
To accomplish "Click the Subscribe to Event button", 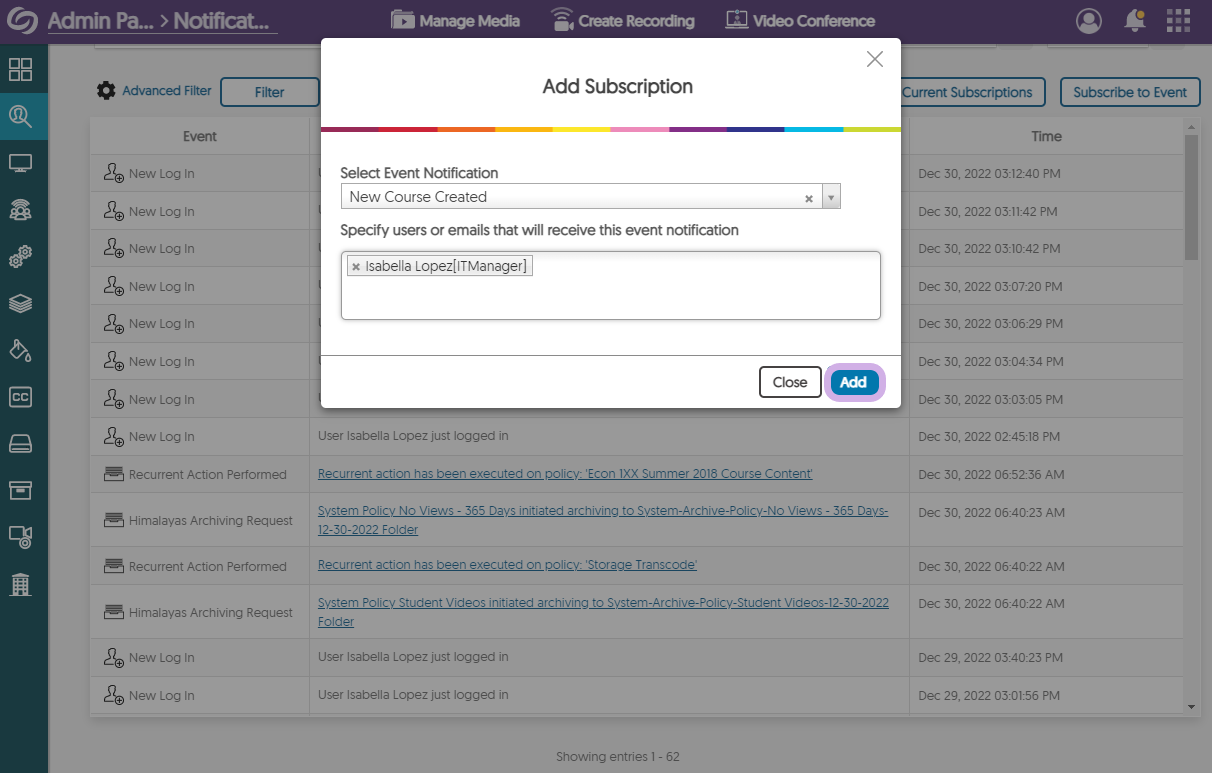I will pos(1130,92).
